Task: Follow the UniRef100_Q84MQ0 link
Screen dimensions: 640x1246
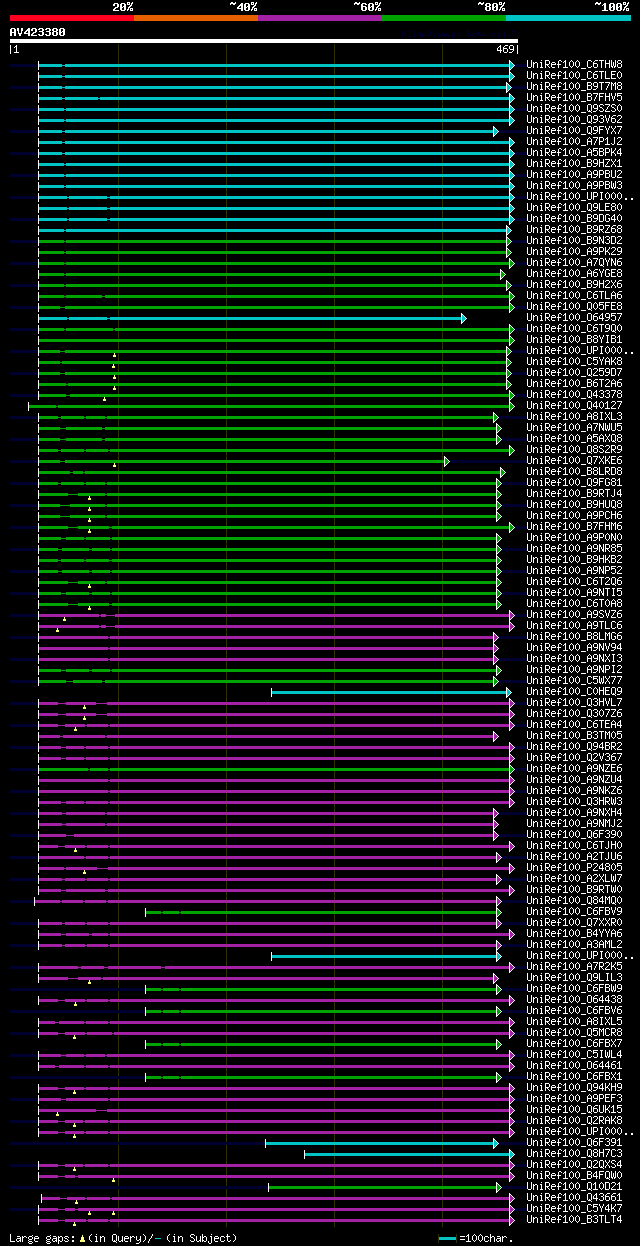Action: [574, 901]
